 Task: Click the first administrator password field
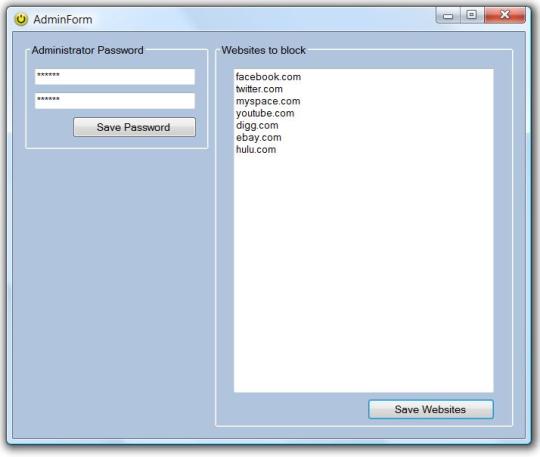point(115,76)
